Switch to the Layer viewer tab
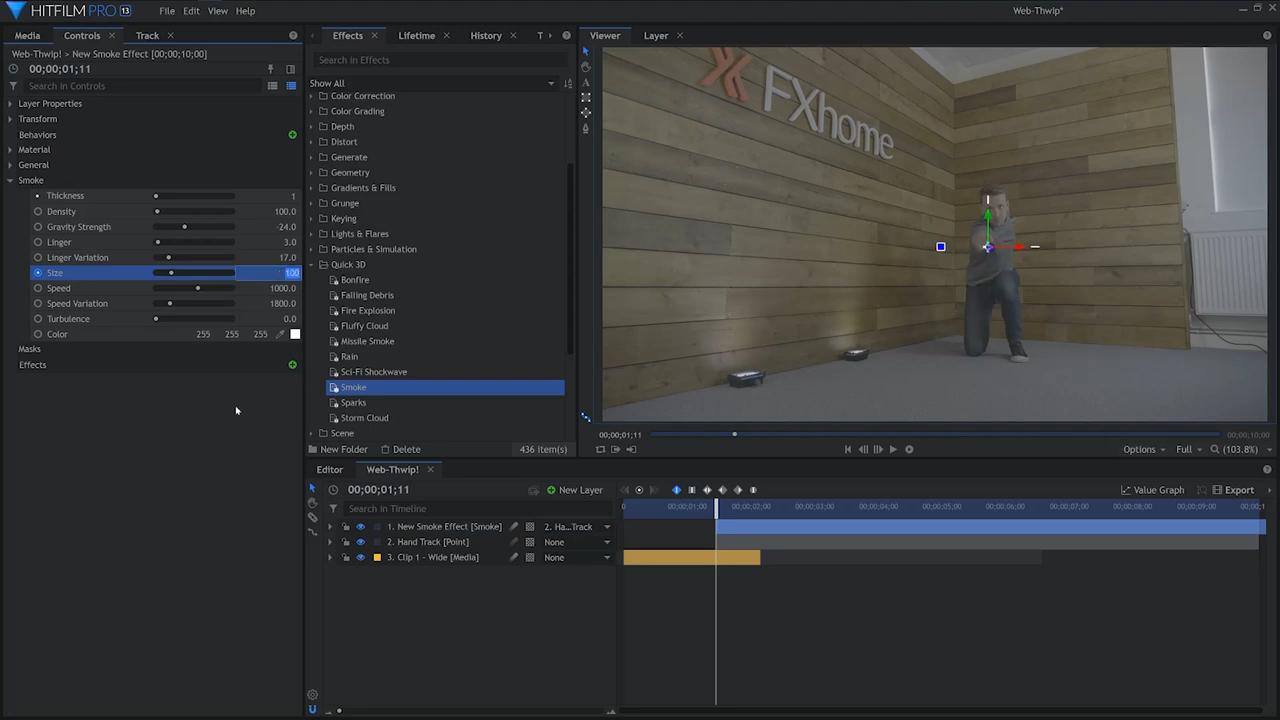Screen dimensions: 1280x720 click(656, 36)
